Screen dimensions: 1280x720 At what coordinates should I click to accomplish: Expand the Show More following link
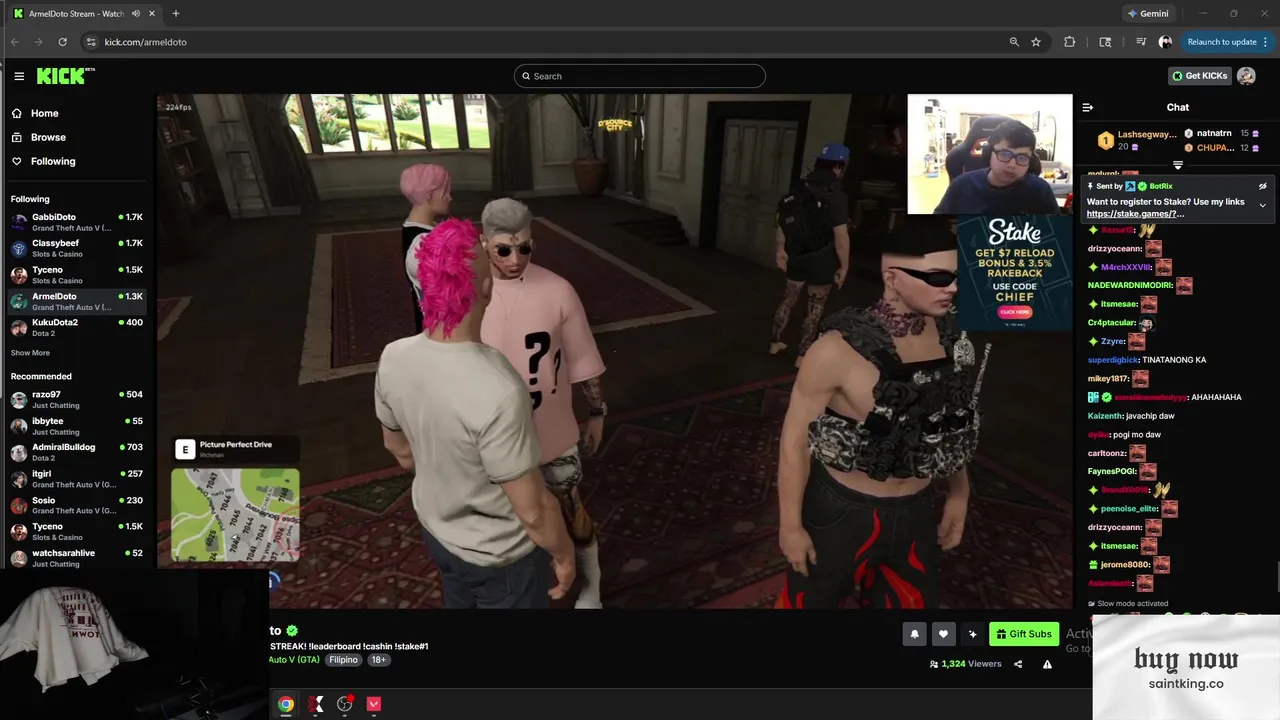pos(30,353)
